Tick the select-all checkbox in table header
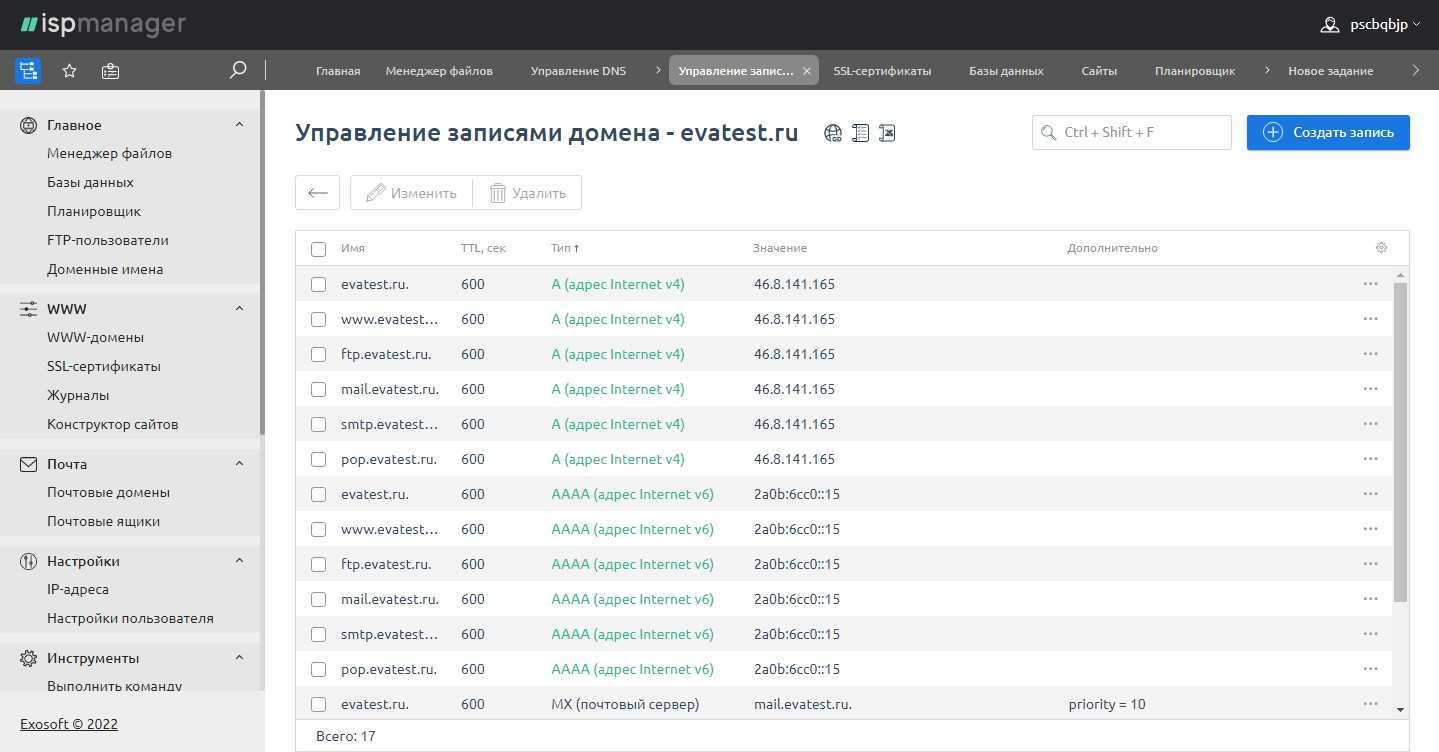The height and width of the screenshot is (752, 1439). click(318, 249)
